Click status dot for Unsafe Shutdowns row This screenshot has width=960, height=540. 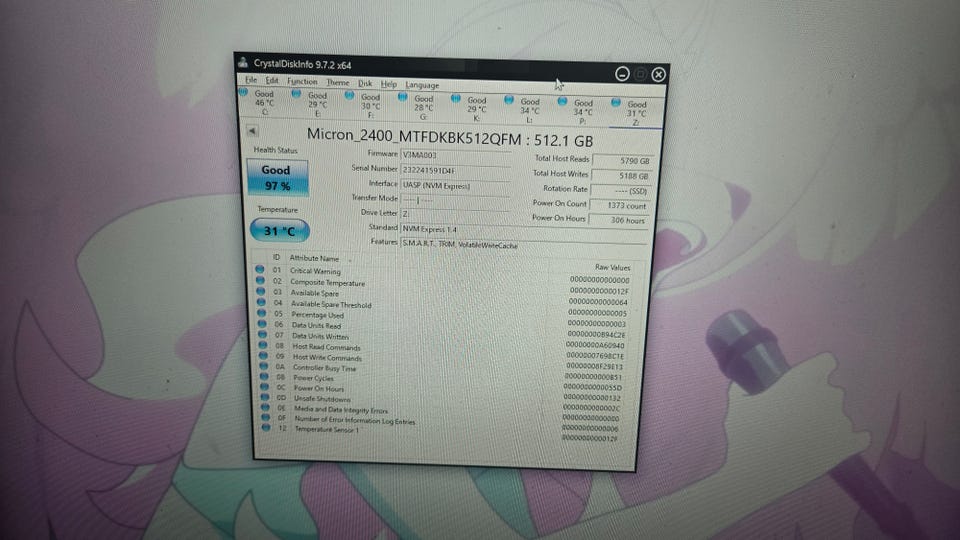coord(265,397)
